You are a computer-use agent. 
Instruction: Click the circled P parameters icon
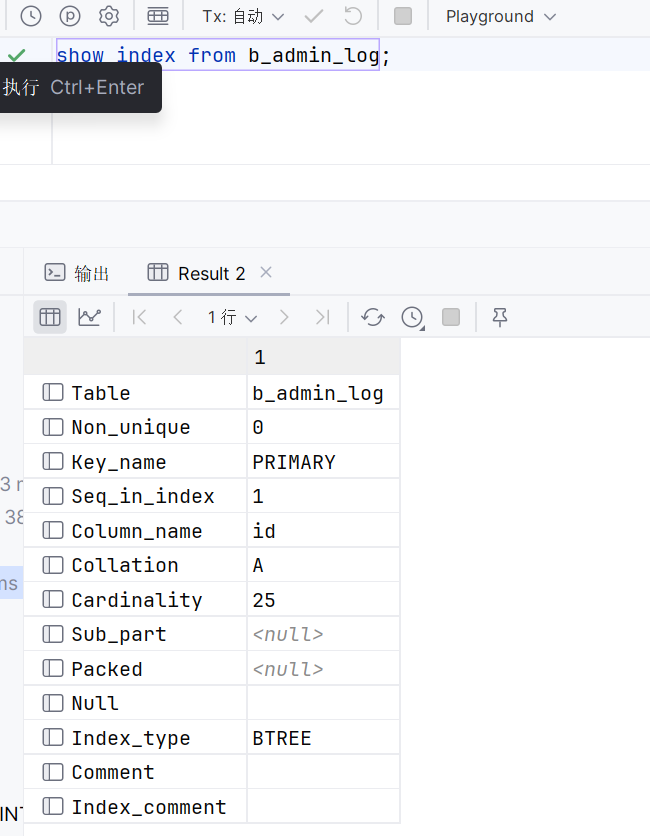coord(70,17)
